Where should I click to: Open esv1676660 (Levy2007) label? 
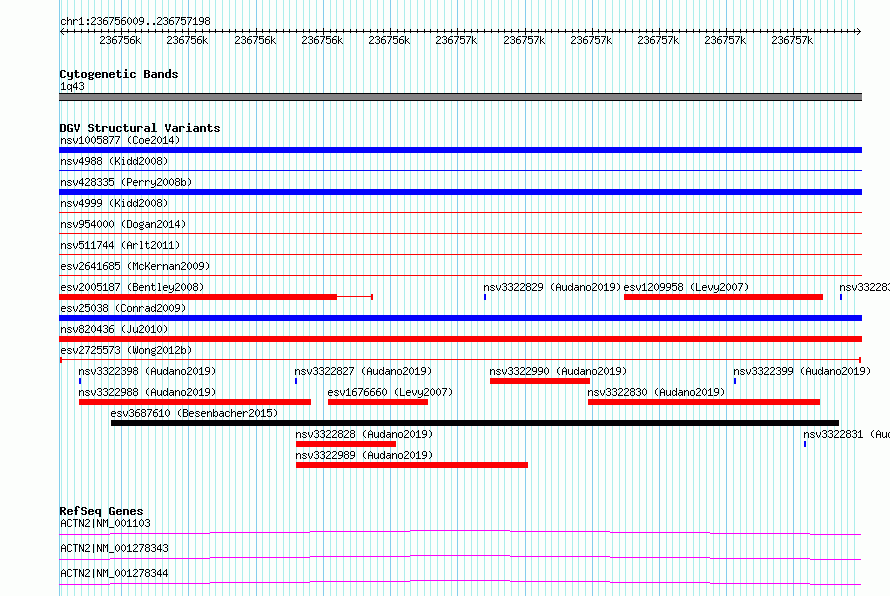pyautogui.click(x=390, y=392)
